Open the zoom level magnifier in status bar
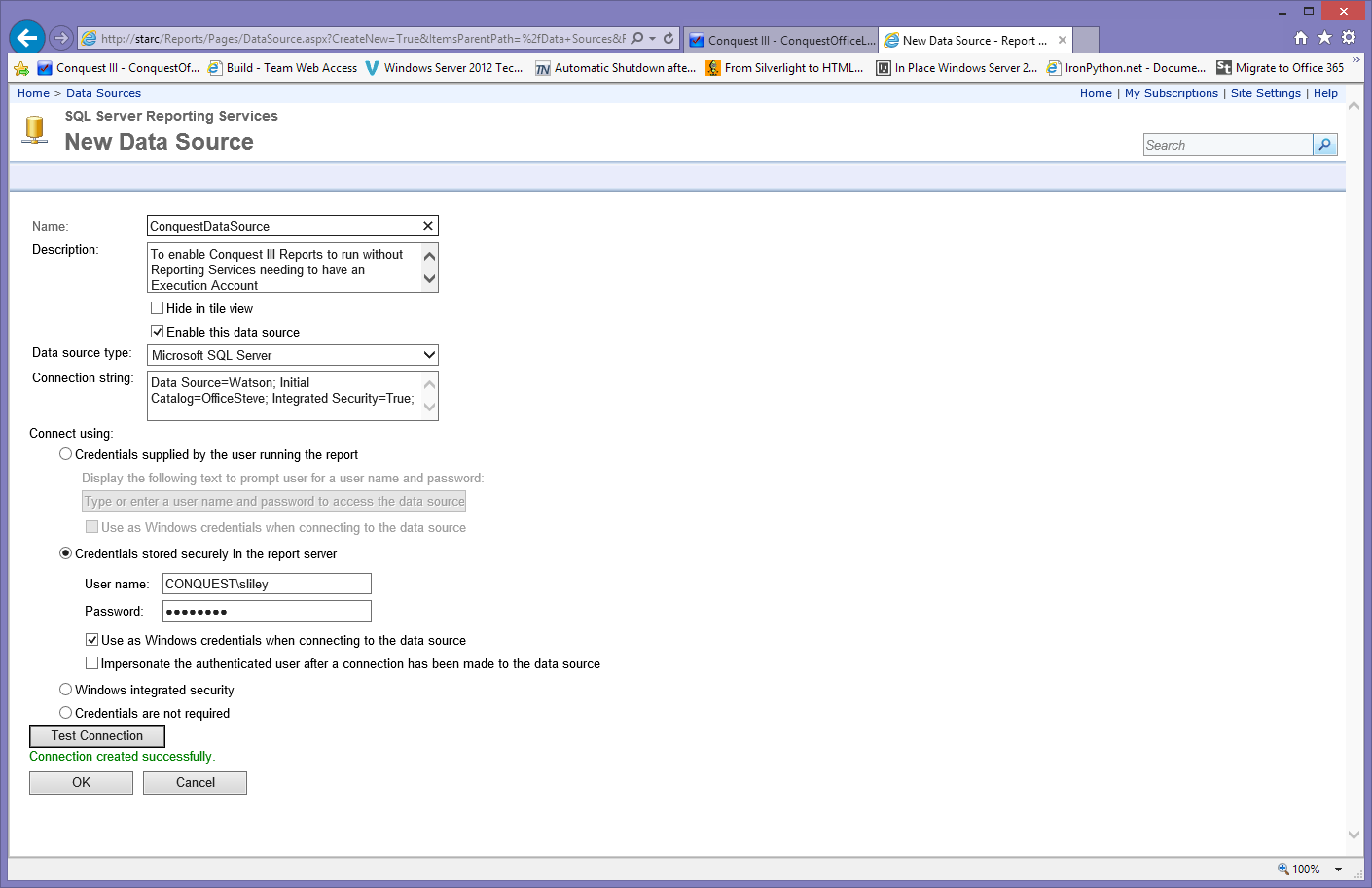 tap(1283, 869)
